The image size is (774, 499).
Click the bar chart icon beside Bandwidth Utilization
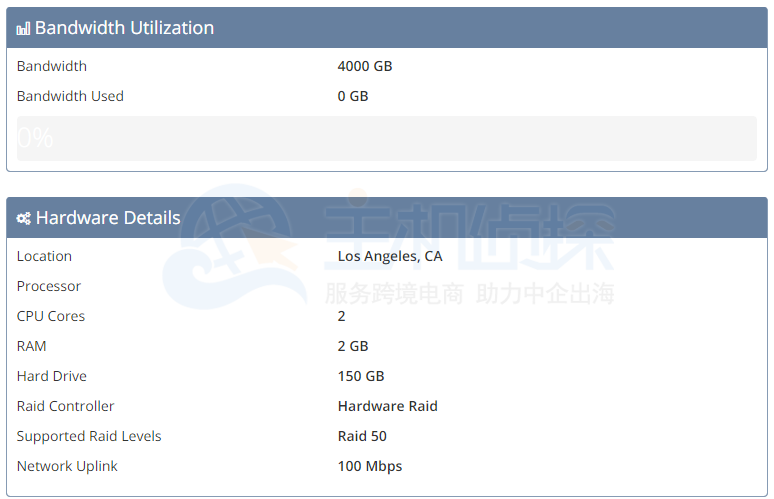pyautogui.click(x=23, y=29)
